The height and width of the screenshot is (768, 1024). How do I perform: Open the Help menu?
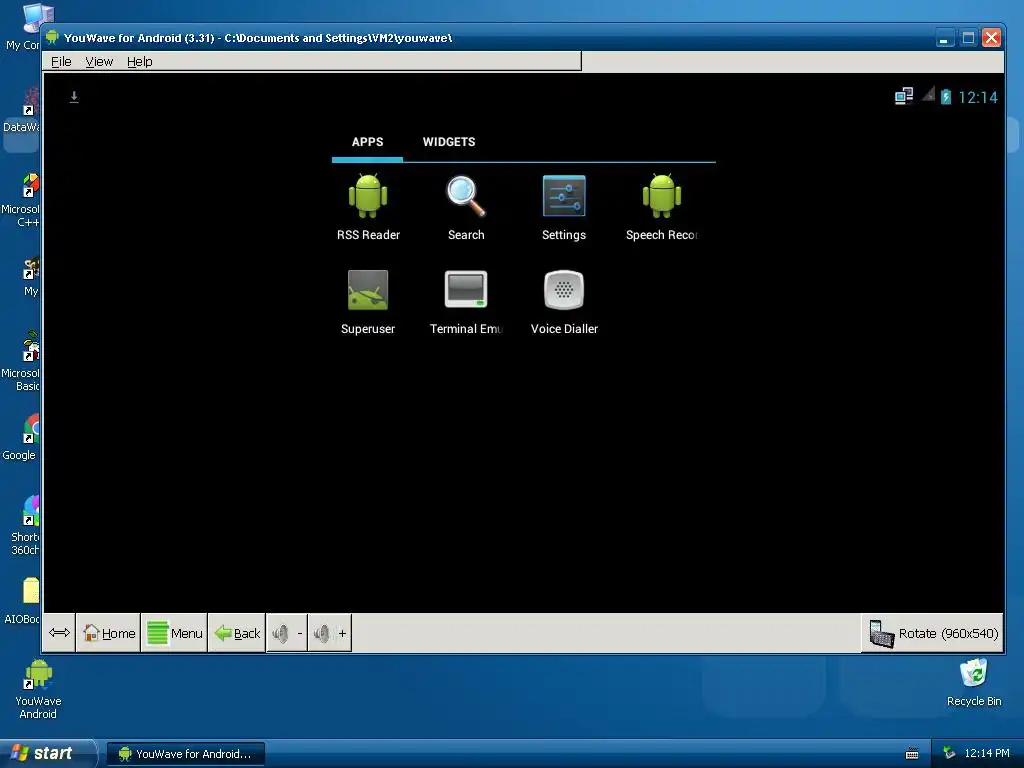pos(139,61)
